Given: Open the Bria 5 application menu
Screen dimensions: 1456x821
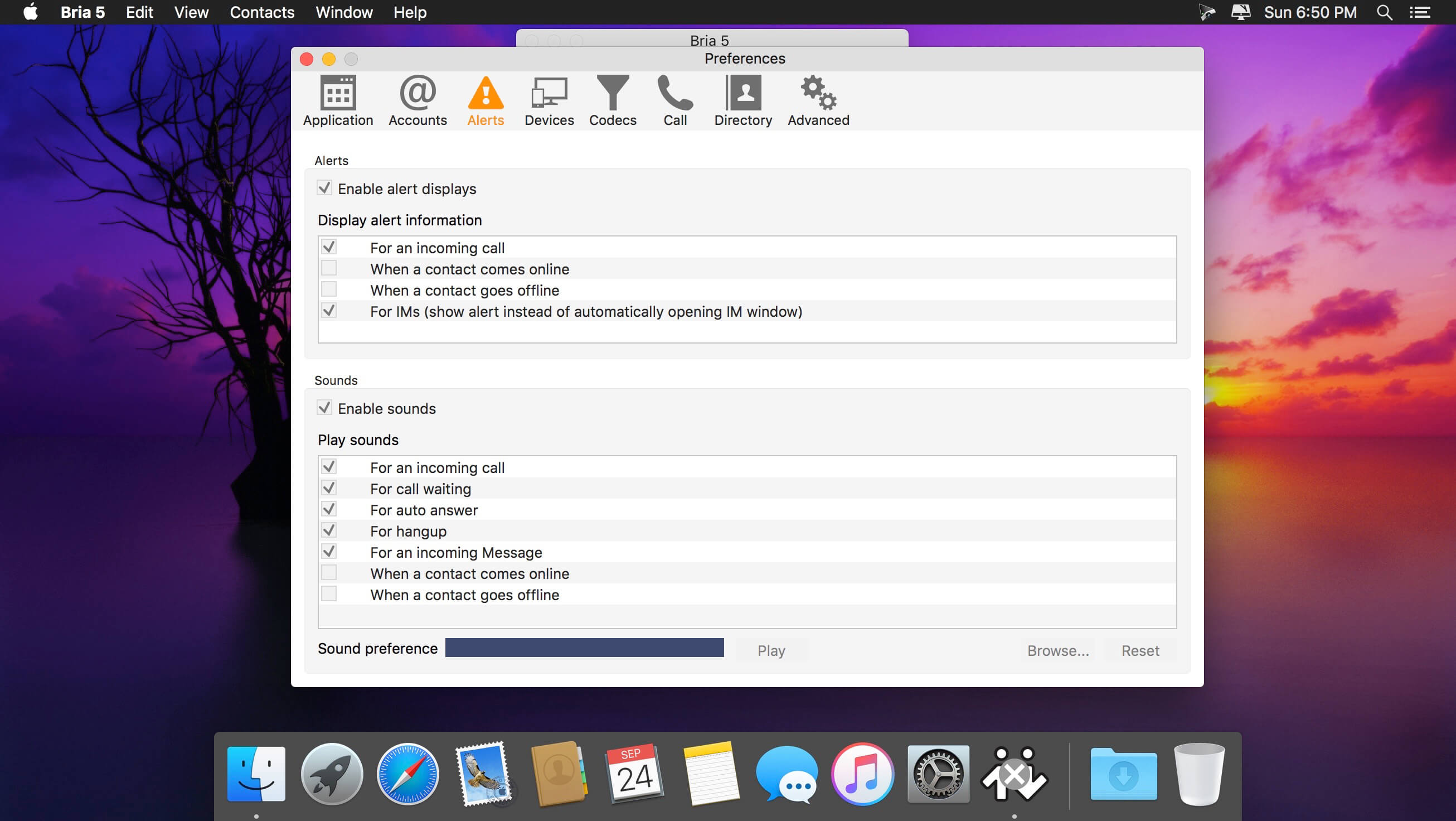Looking at the screenshot, I should pyautogui.click(x=82, y=12).
